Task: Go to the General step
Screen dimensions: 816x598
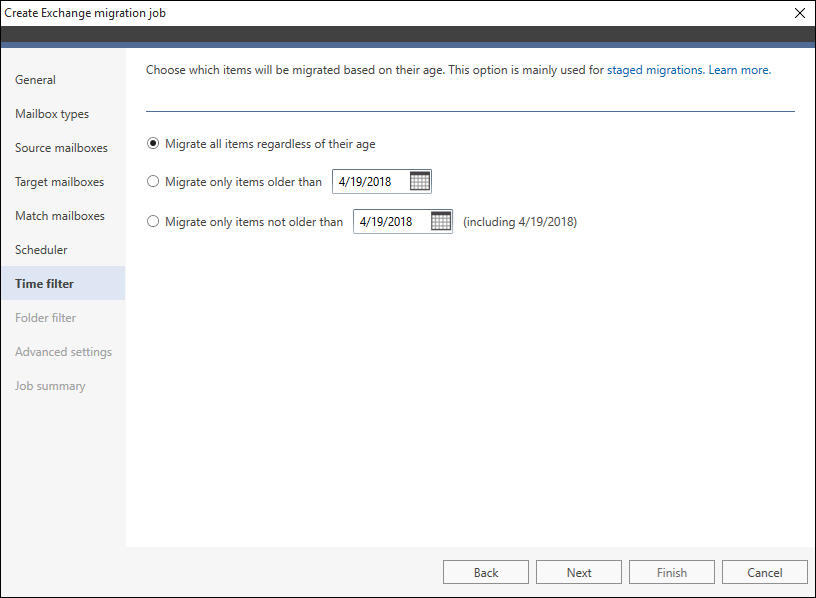Action: point(63,80)
